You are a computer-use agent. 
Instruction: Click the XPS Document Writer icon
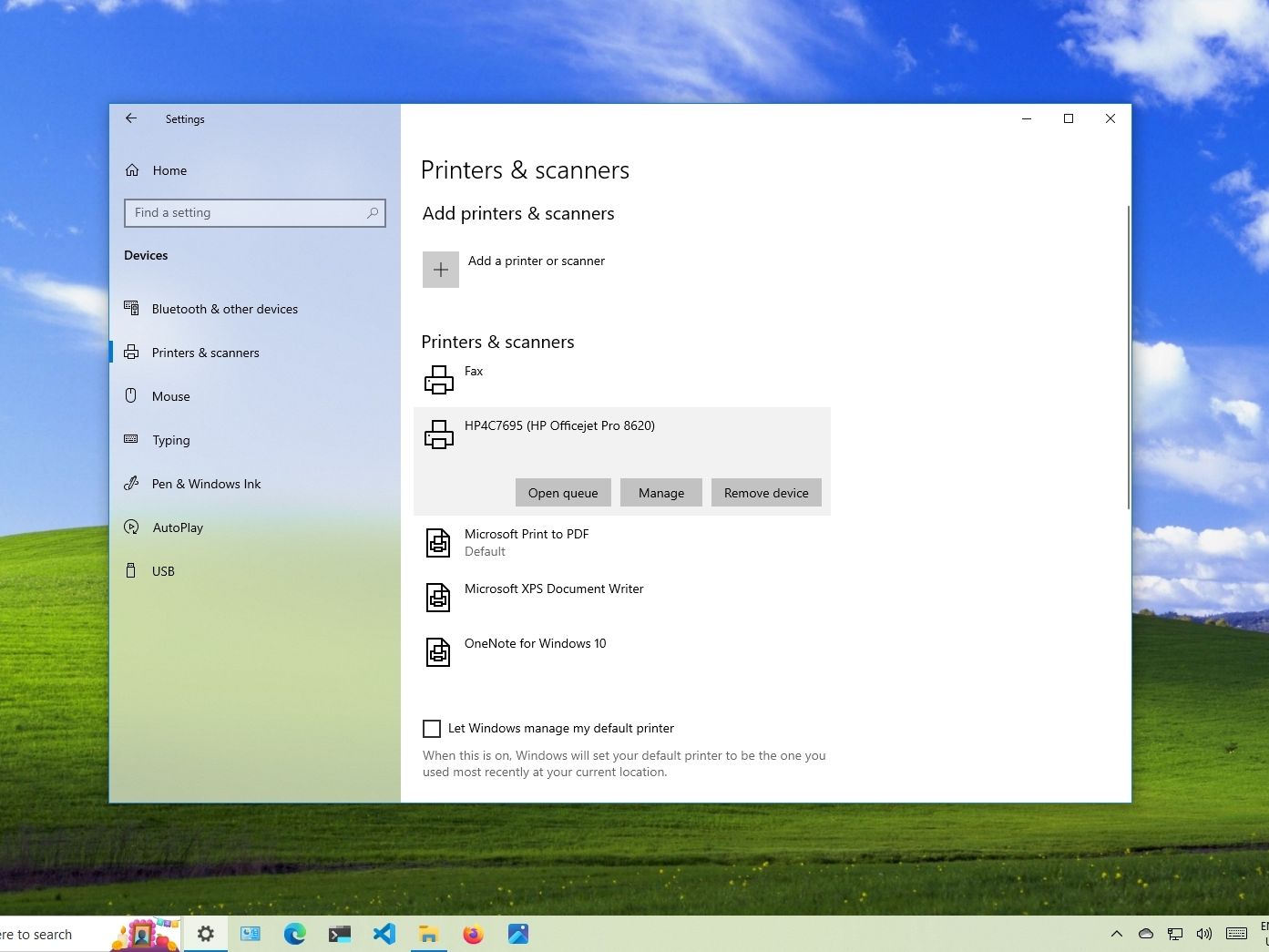coord(438,598)
